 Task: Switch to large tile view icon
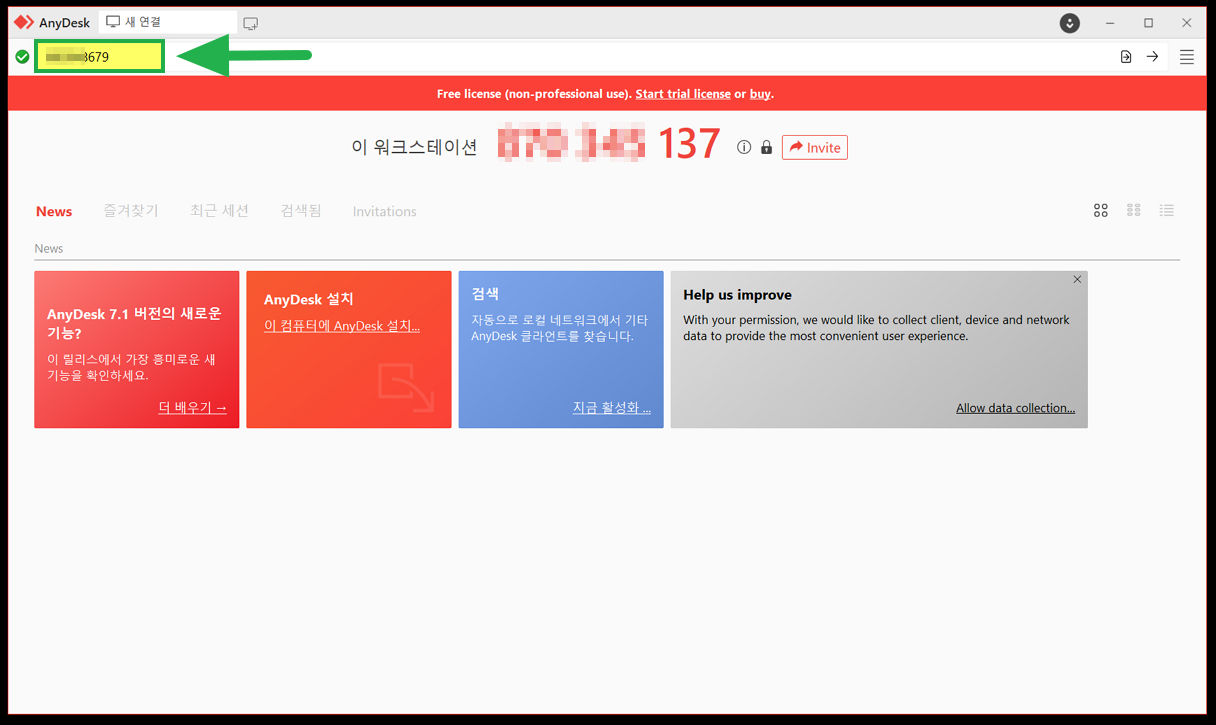click(1101, 210)
